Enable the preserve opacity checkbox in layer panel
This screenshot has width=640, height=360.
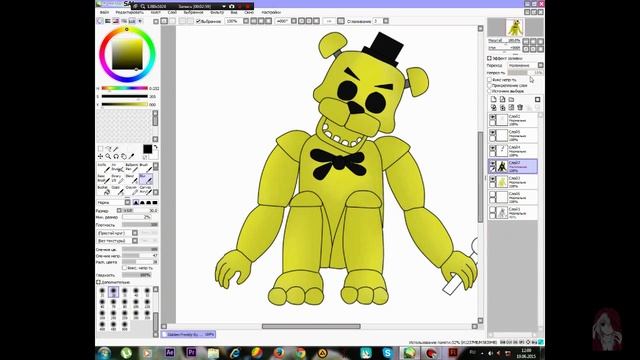click(489, 80)
